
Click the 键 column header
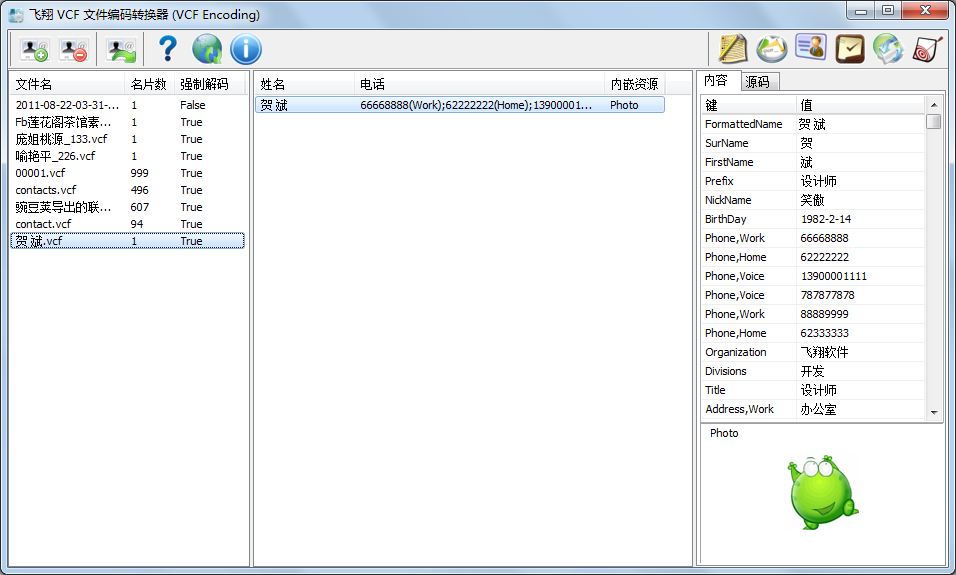(749, 105)
